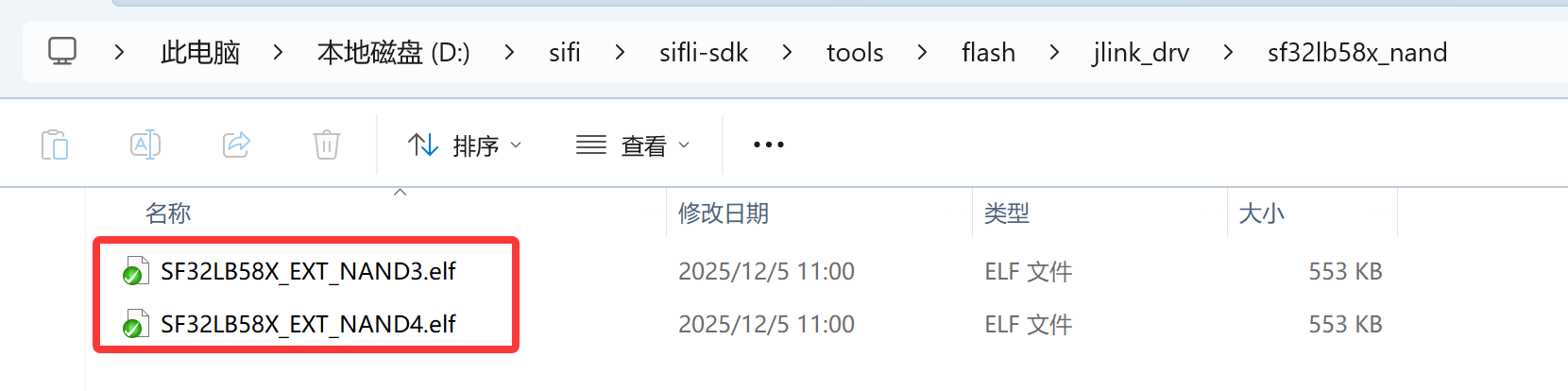
Task: Open the 排序 sort dropdown
Action: [x=465, y=145]
